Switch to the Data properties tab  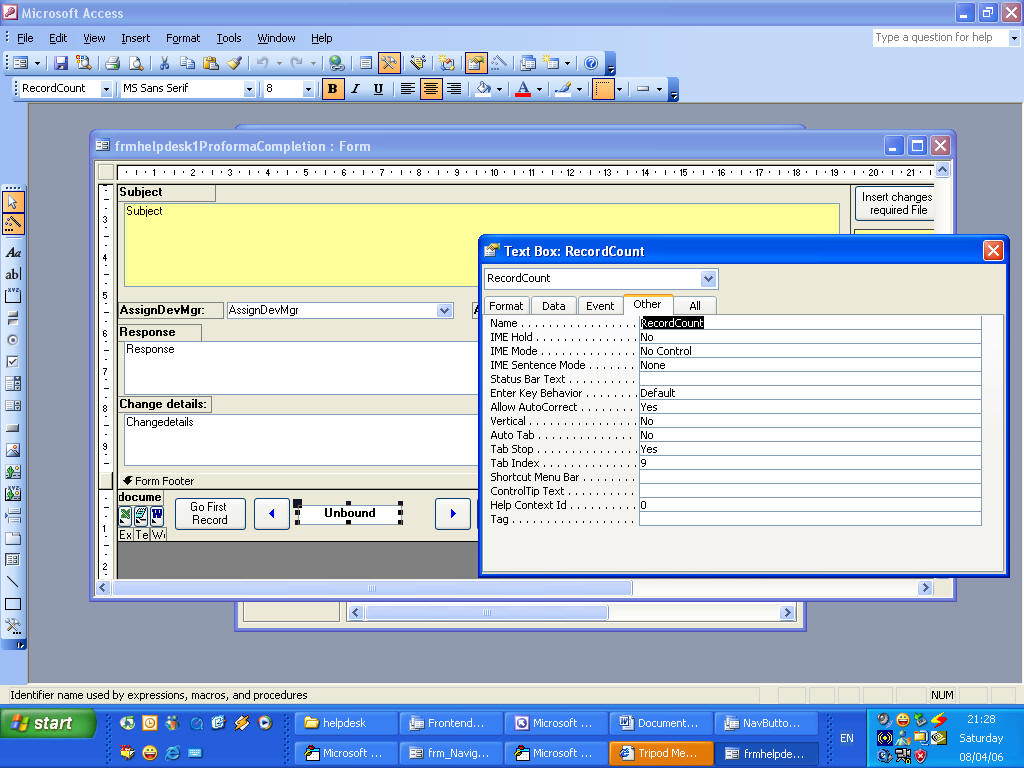pos(554,306)
